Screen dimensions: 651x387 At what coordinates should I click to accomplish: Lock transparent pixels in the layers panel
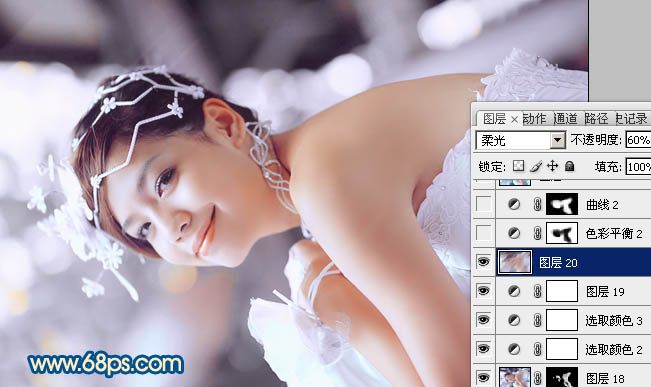click(x=519, y=167)
